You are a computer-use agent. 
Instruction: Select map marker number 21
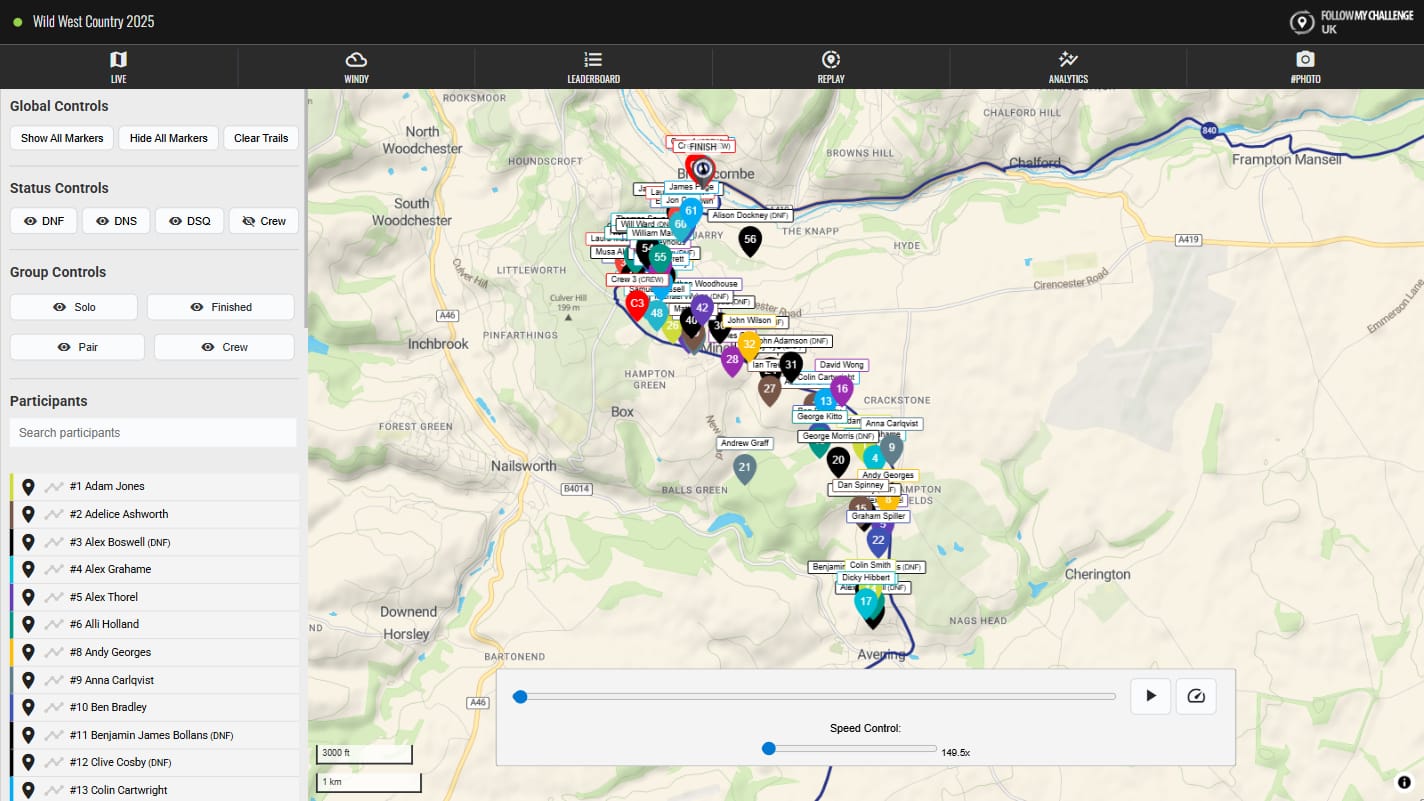point(744,467)
